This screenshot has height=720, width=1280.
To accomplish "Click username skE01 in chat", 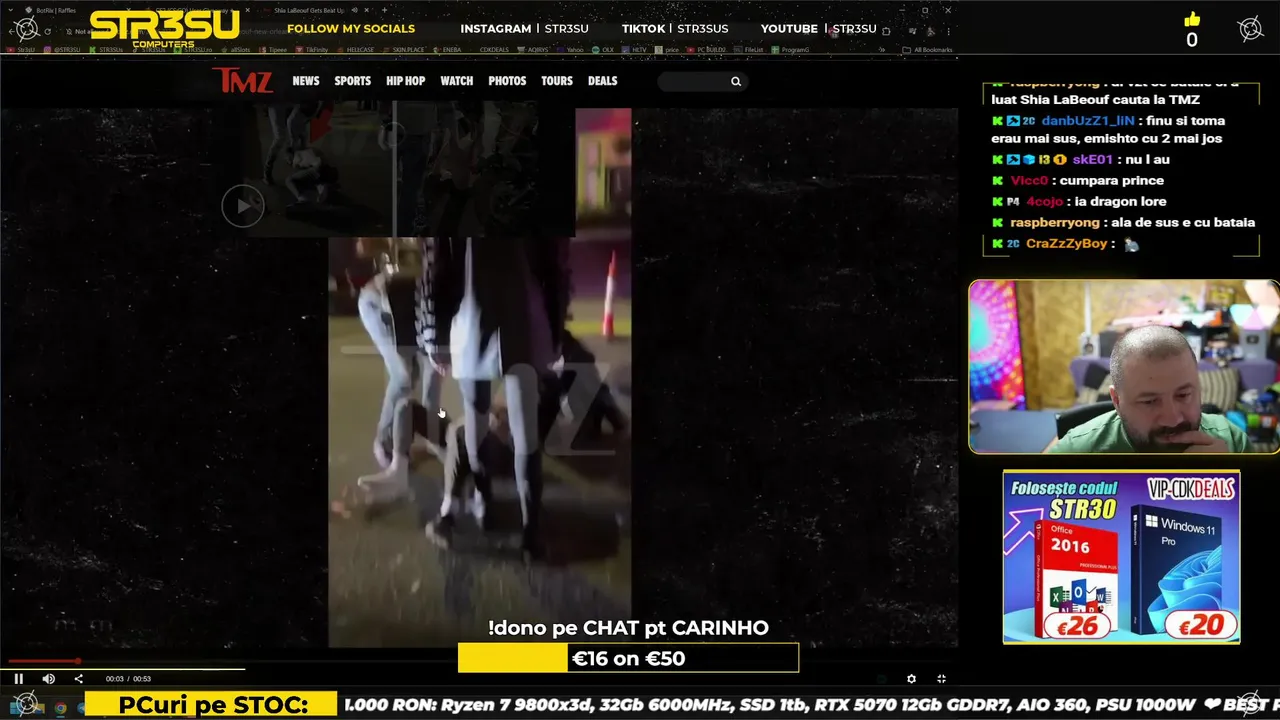I will pos(1093,159).
